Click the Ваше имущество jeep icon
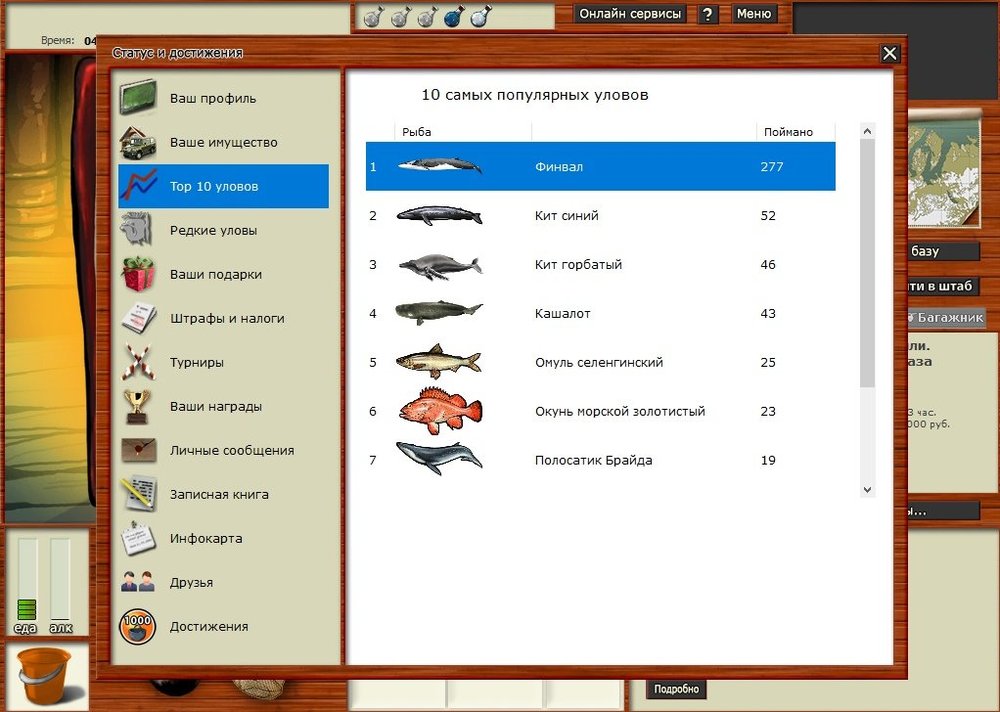The width and height of the screenshot is (1000, 712). click(138, 142)
